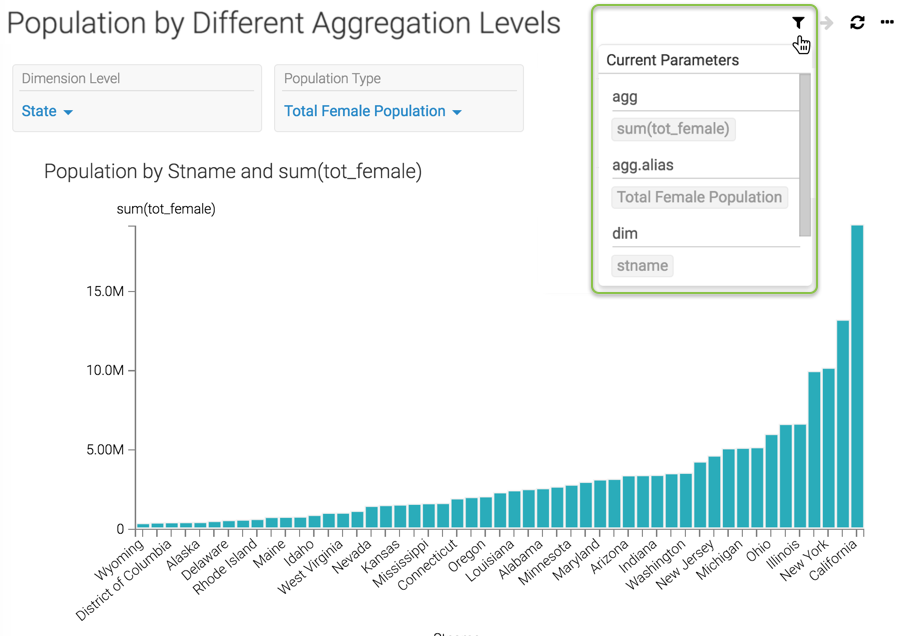Click the caret arrow next to State
The width and height of the screenshot is (905, 636).
(68, 112)
